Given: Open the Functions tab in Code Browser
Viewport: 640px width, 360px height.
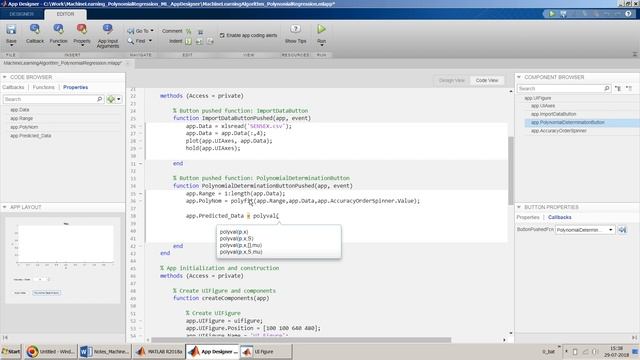Looking at the screenshot, I should click(x=43, y=87).
